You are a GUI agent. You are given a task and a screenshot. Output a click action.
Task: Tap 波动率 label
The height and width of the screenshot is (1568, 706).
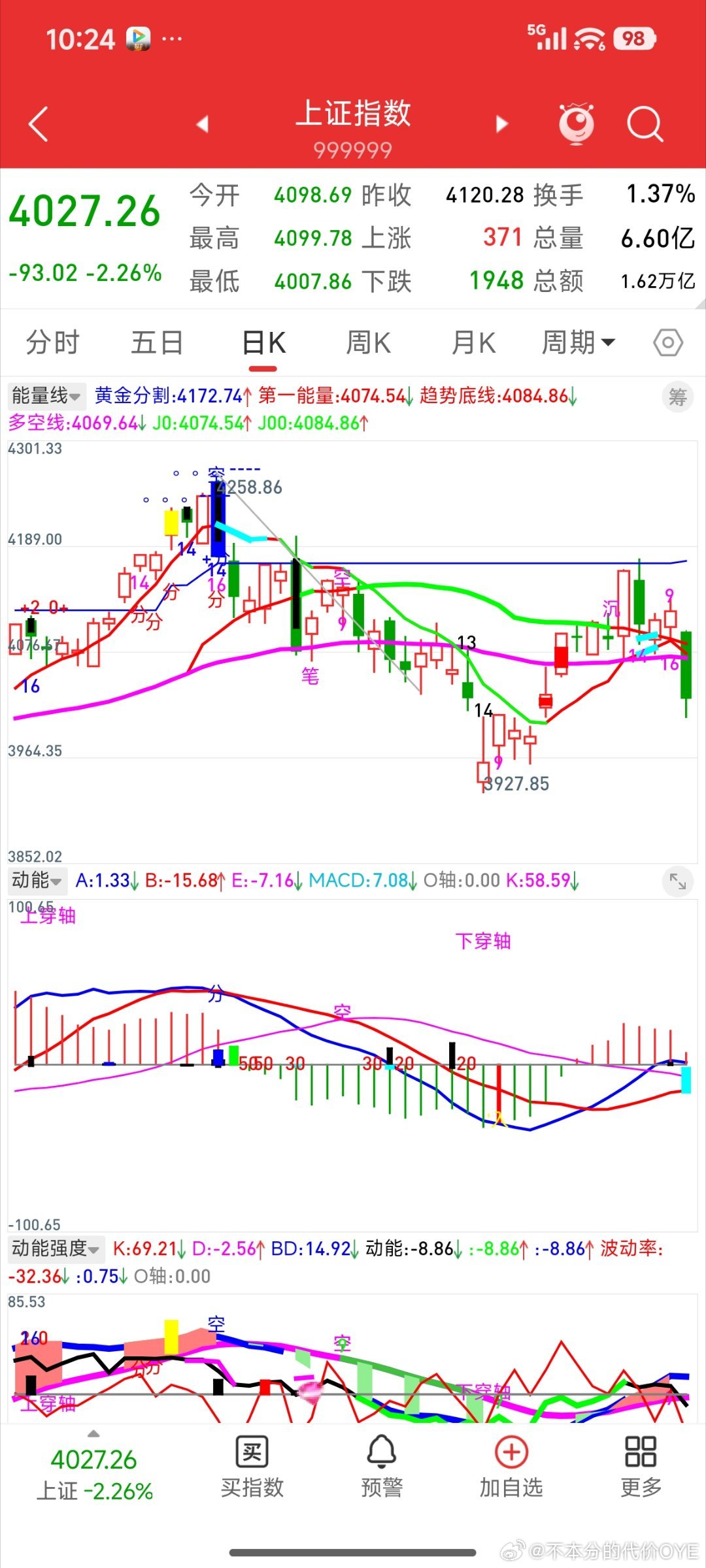[631, 1249]
